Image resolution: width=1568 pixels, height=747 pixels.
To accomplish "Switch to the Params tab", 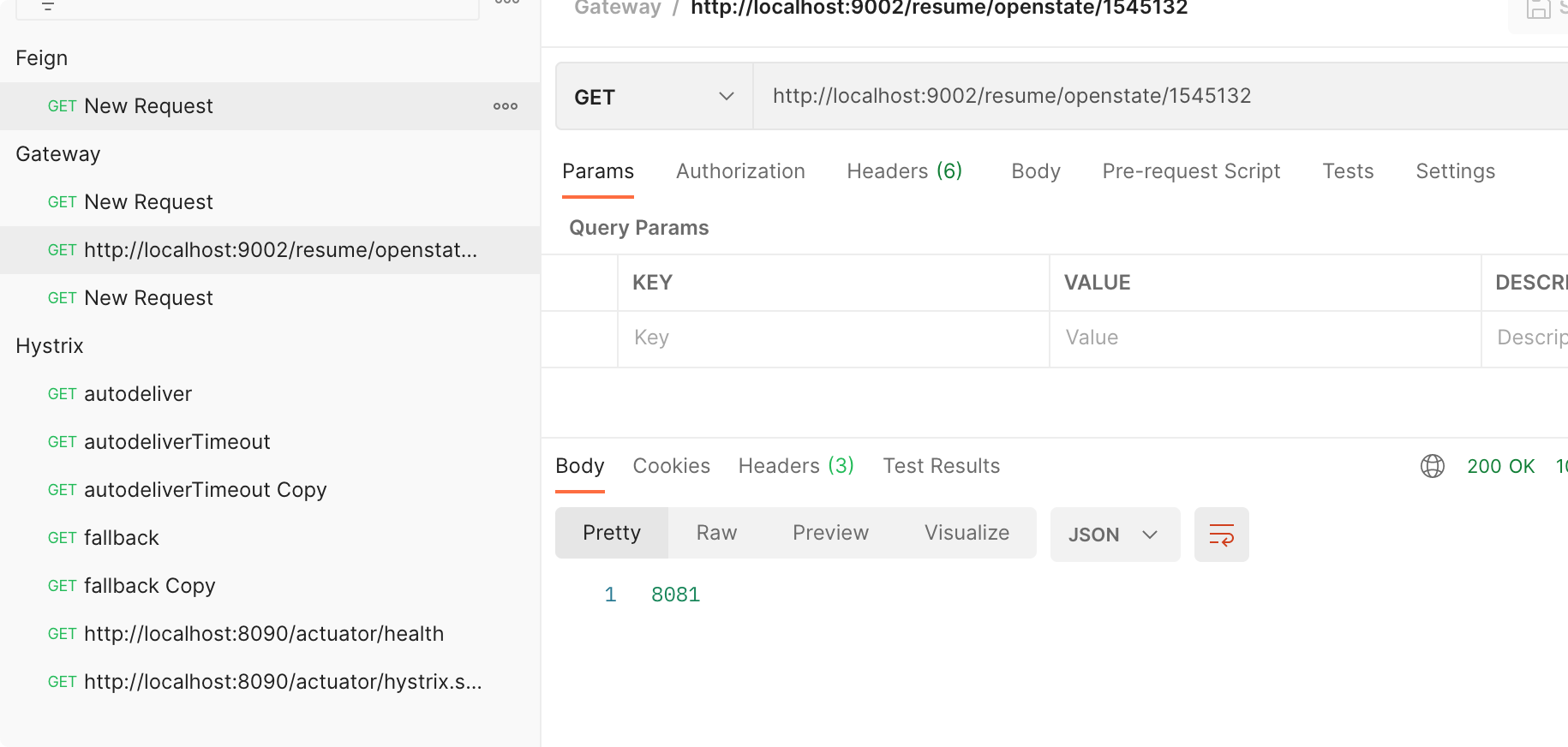I will click(x=598, y=171).
